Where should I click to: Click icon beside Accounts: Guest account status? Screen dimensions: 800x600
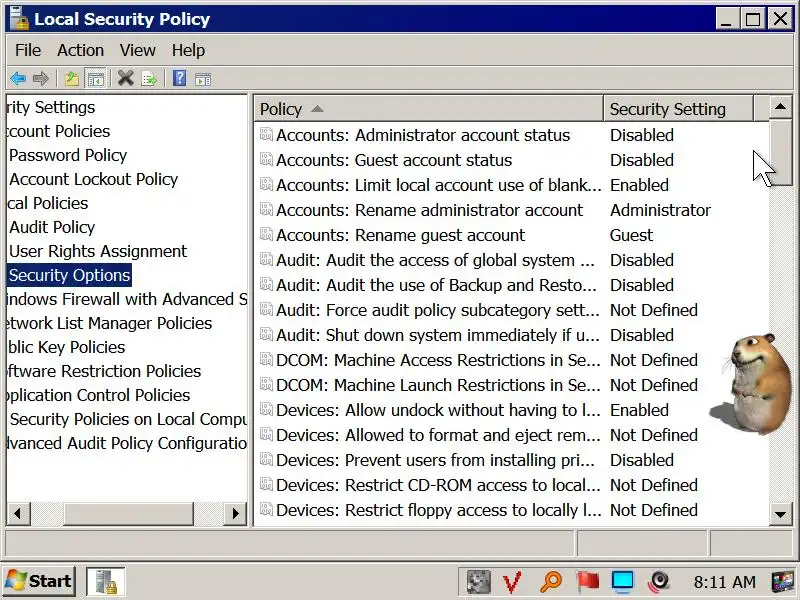266,159
